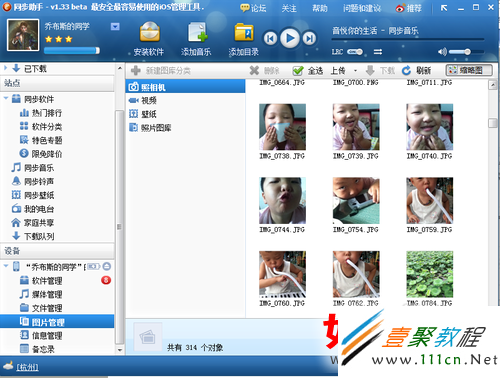
Task: Click the 杭州 city link in status bar
Action: tap(27, 367)
